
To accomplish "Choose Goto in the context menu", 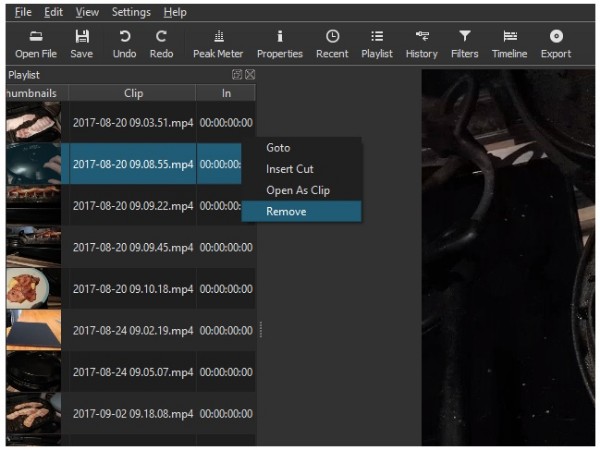I will tap(302, 148).
